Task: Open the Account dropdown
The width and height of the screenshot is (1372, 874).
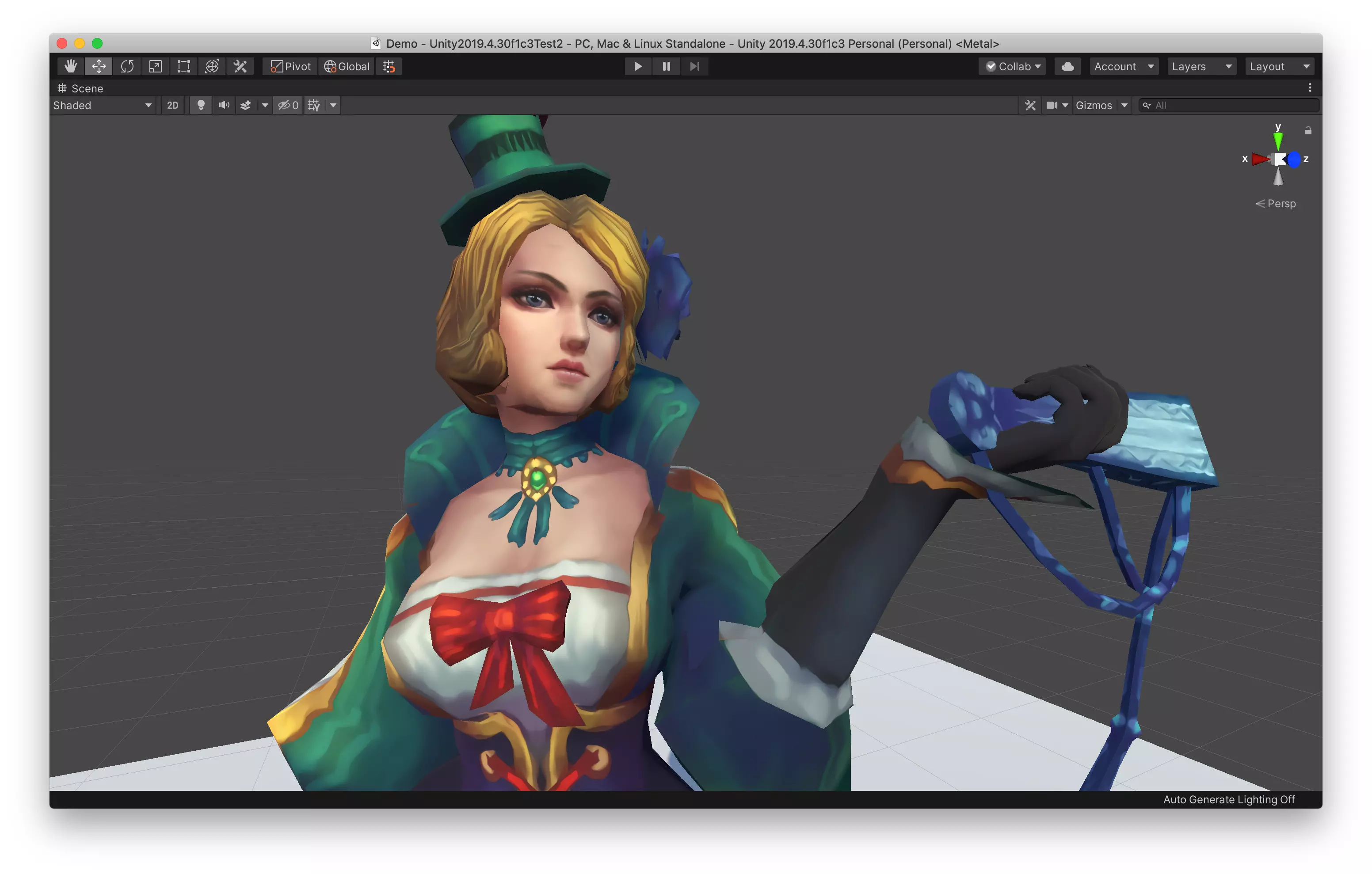Action: coord(1124,67)
